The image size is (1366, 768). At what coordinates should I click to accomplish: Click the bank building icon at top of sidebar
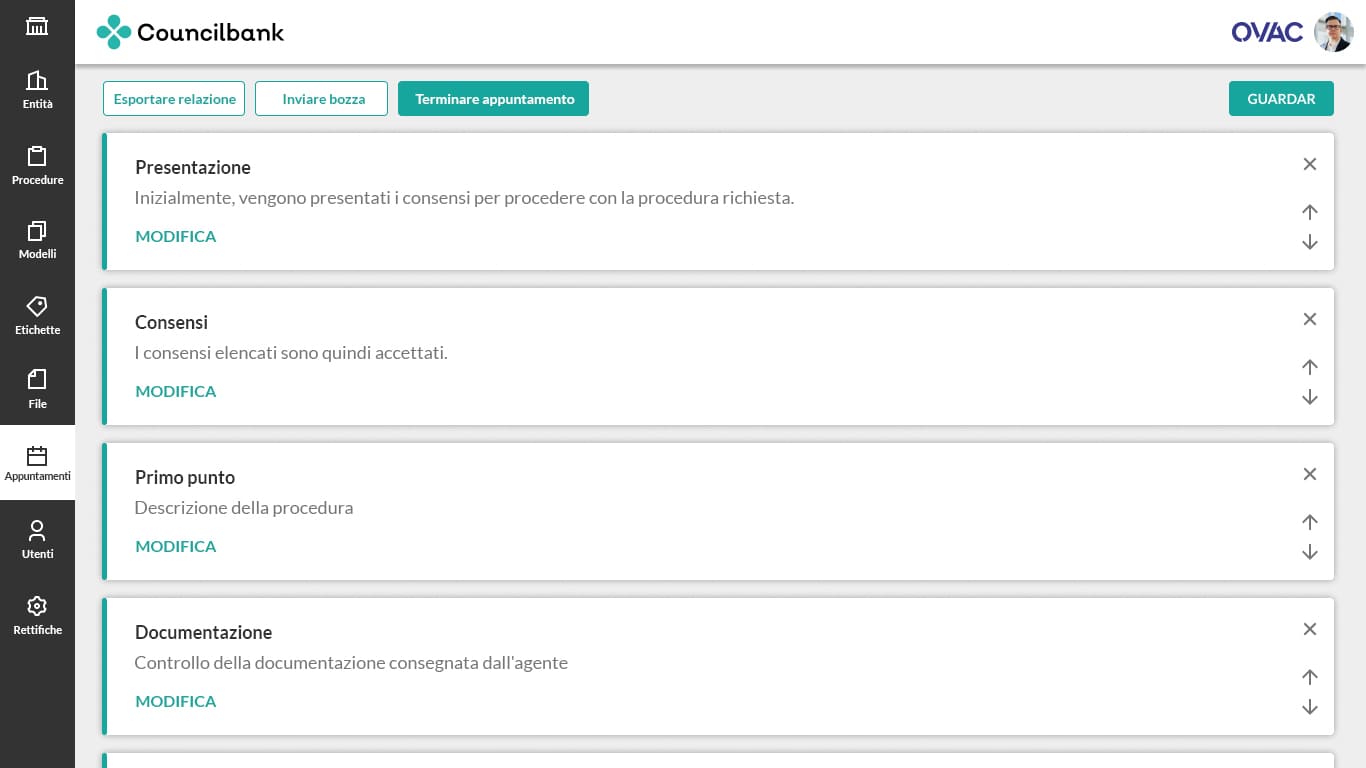[x=37, y=27]
